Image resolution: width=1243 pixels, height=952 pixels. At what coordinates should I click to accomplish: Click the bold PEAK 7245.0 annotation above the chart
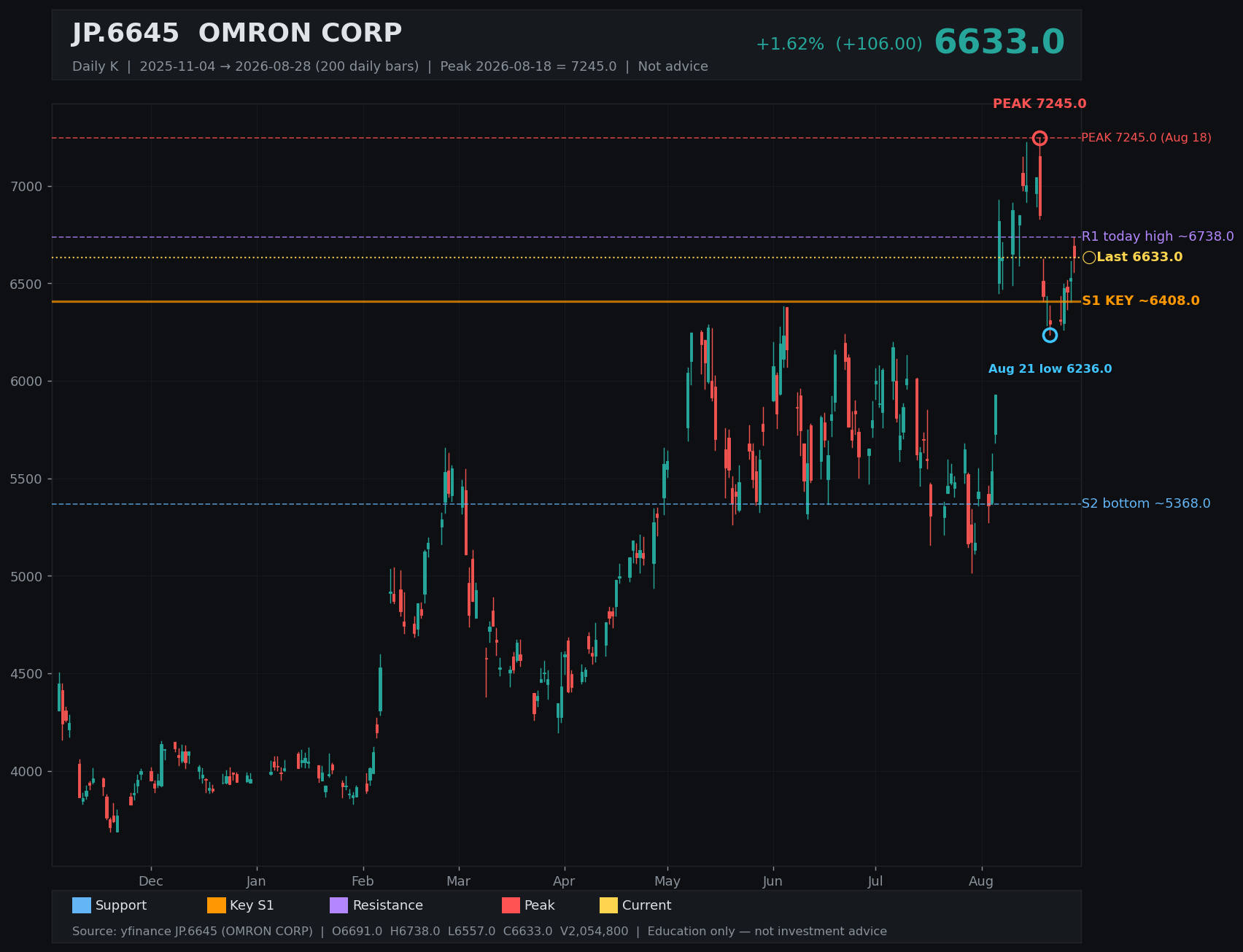tap(1039, 104)
